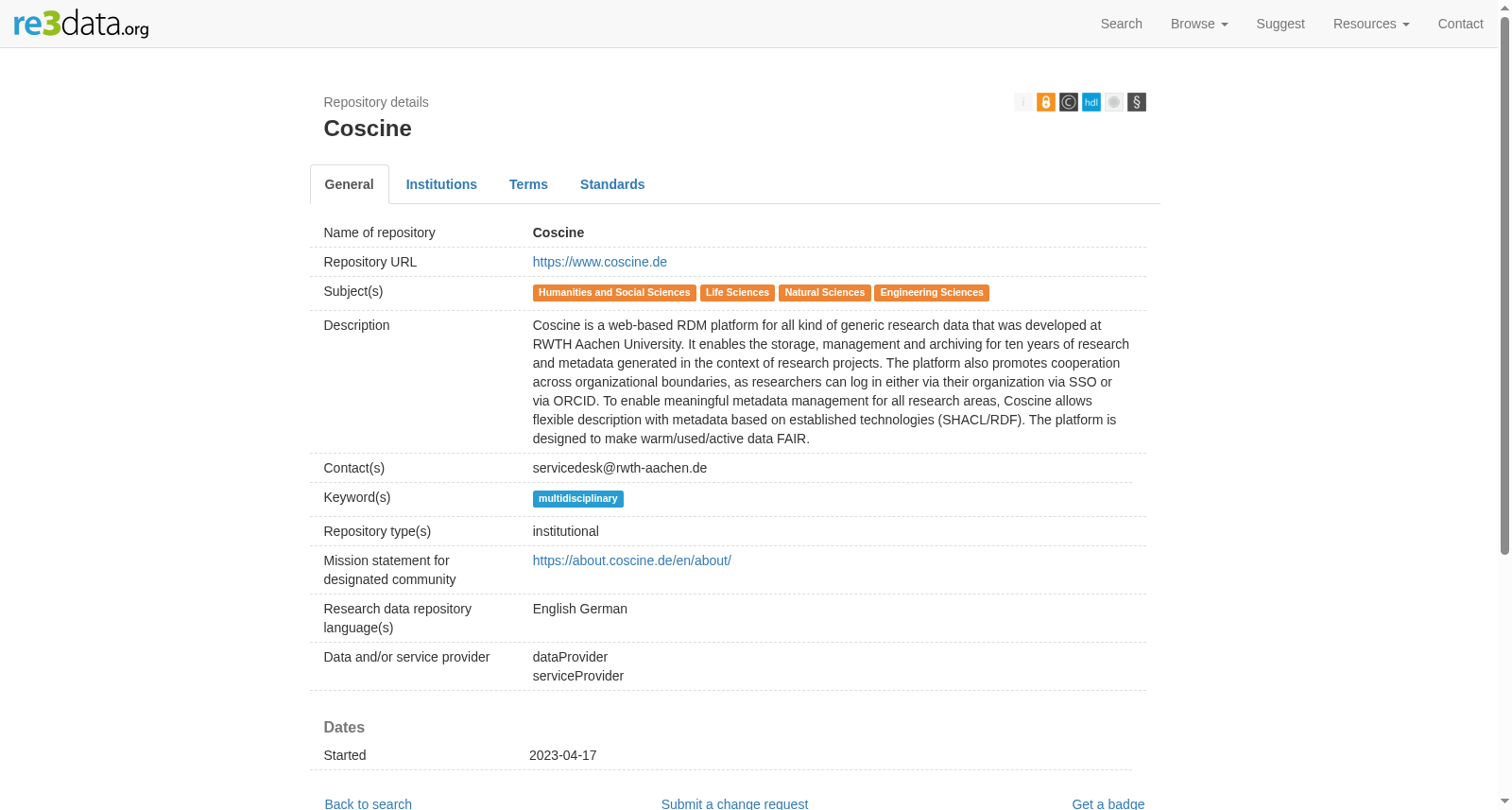Click the Life Sciences subject tag

[x=737, y=293]
